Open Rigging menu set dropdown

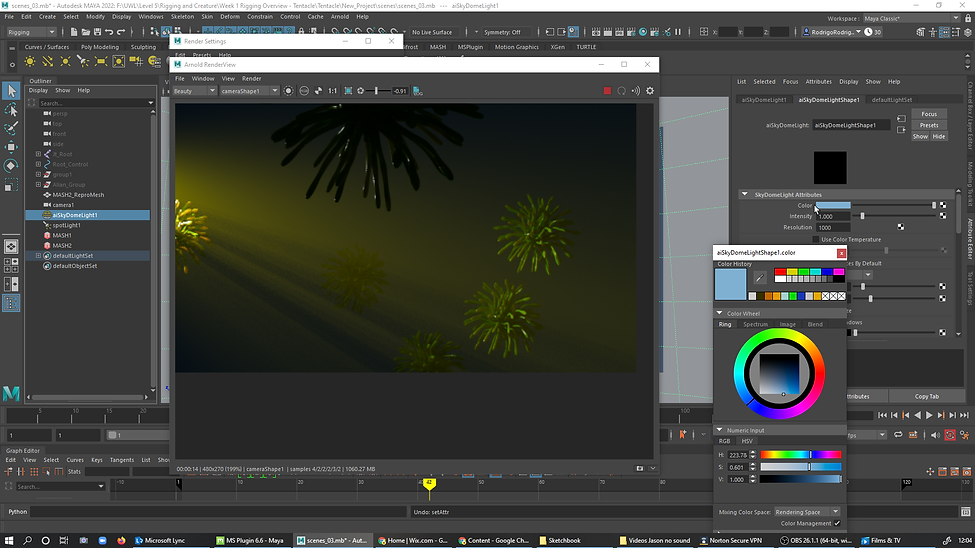click(x=31, y=32)
